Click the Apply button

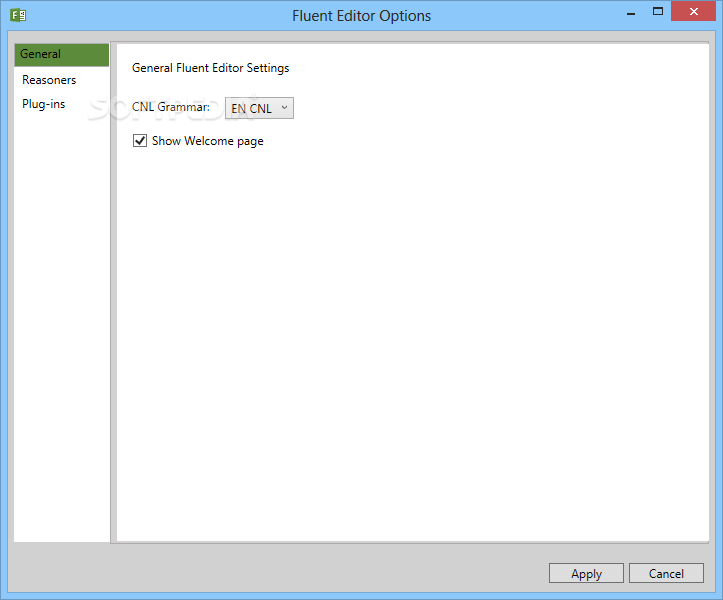pyautogui.click(x=586, y=573)
